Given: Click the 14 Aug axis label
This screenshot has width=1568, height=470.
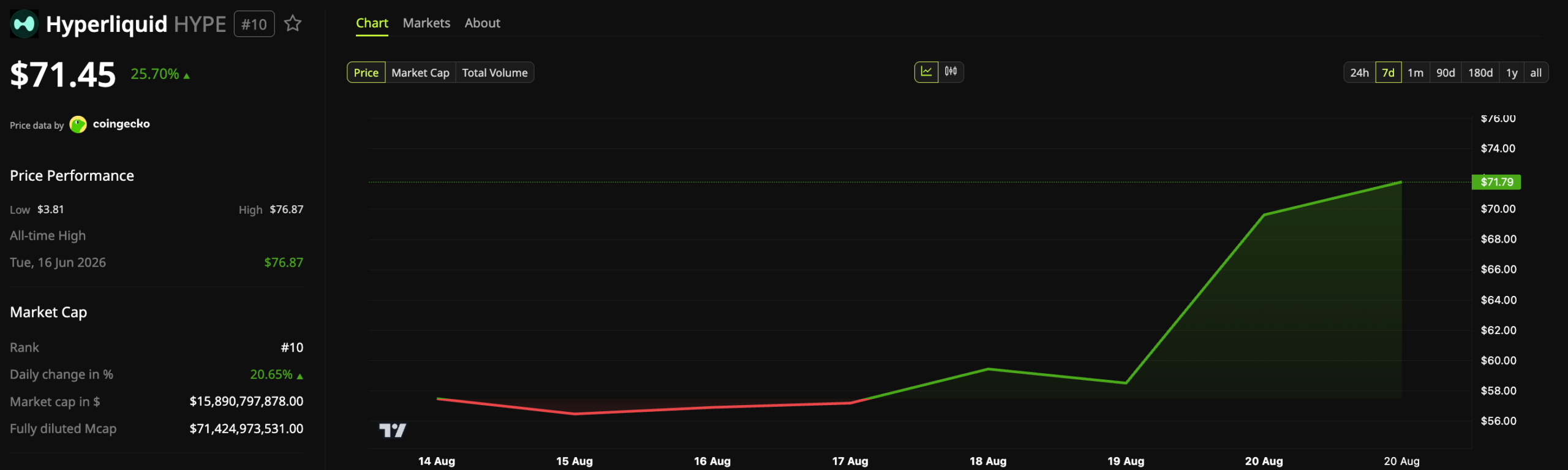Looking at the screenshot, I should point(437,461).
